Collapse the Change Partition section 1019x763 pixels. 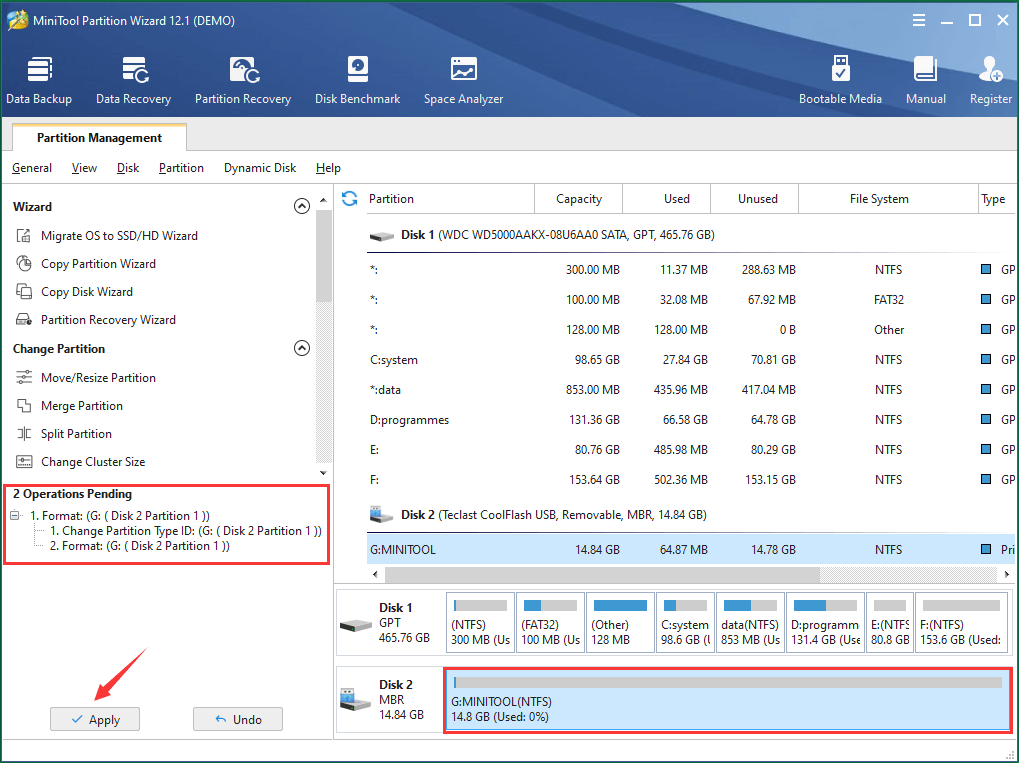tap(302, 348)
